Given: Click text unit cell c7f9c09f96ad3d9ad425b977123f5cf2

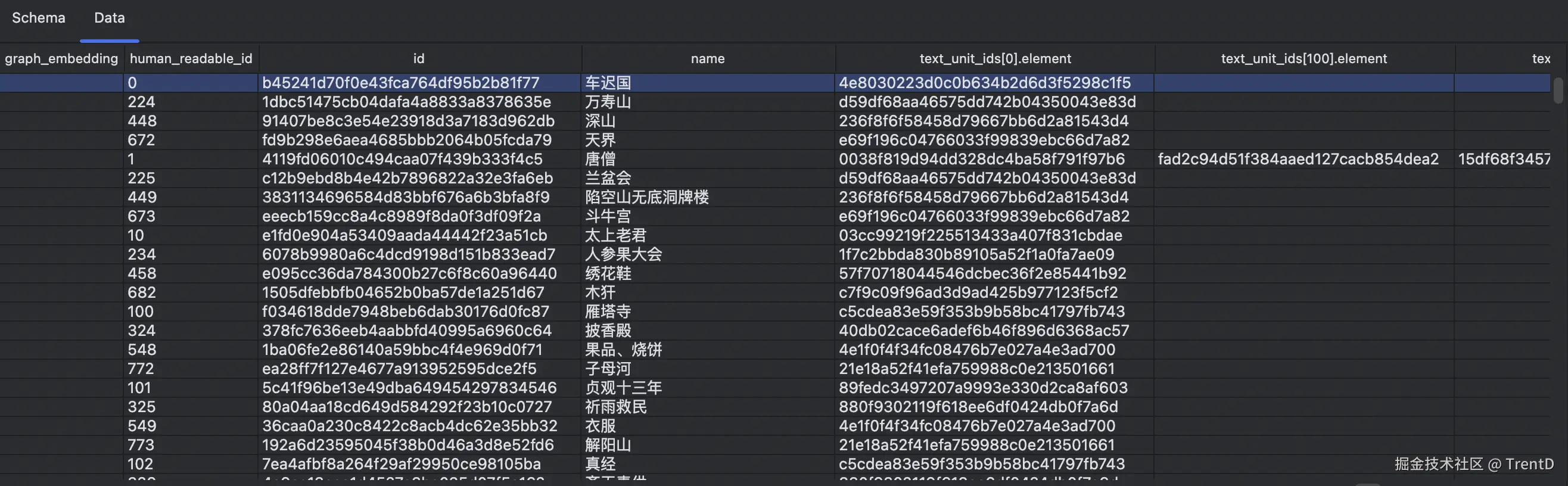Looking at the screenshot, I should coord(995,292).
